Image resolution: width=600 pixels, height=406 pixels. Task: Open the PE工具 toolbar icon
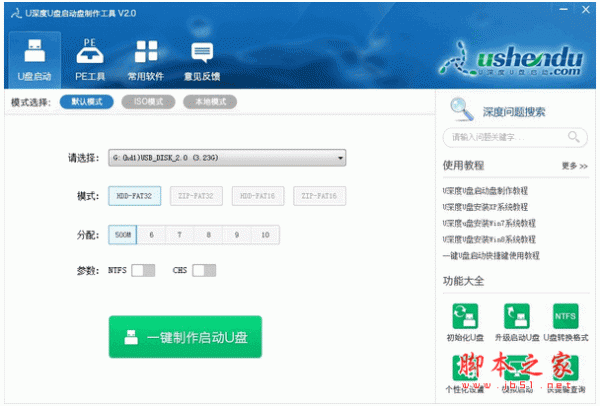pos(90,51)
